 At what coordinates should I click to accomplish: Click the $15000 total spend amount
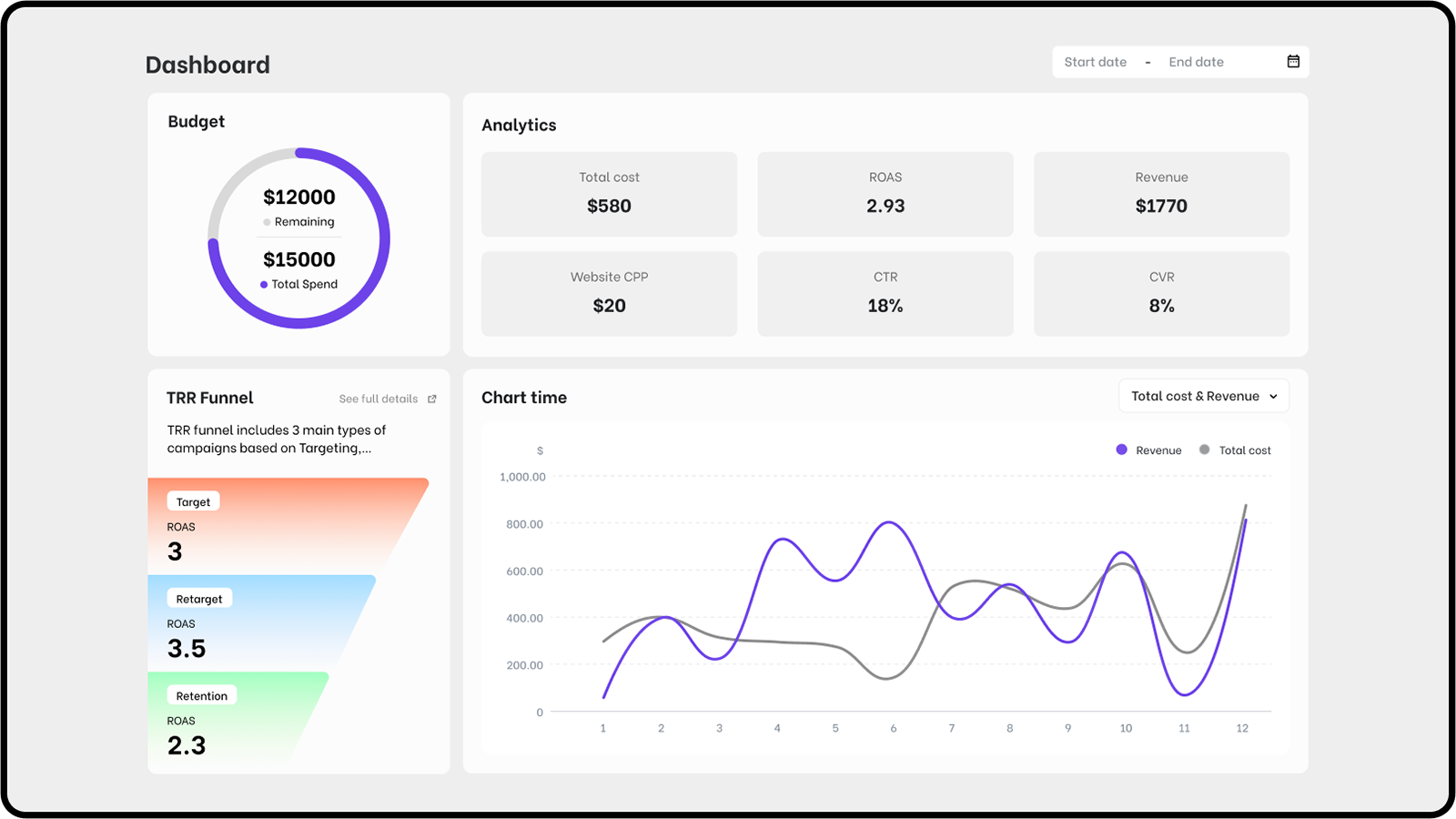(299, 259)
